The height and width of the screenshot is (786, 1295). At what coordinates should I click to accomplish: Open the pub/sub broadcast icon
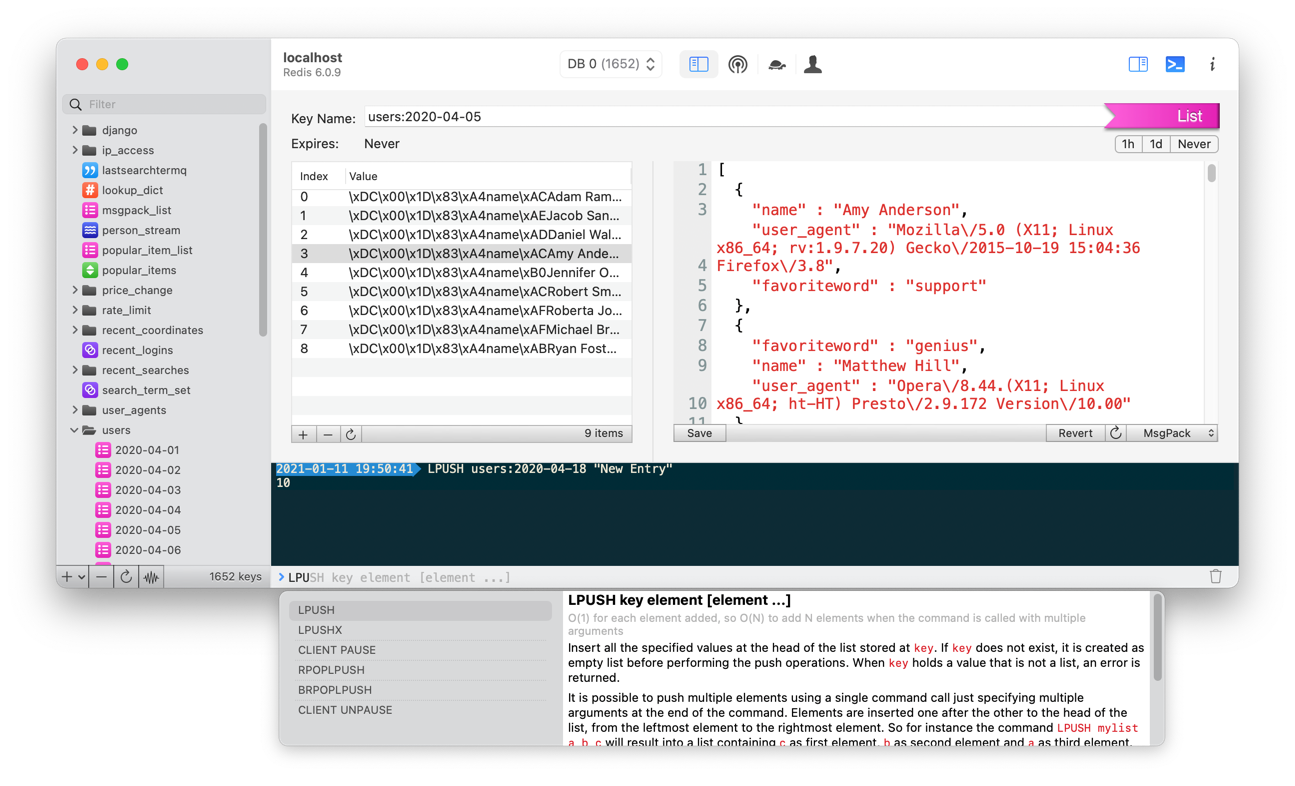737,65
